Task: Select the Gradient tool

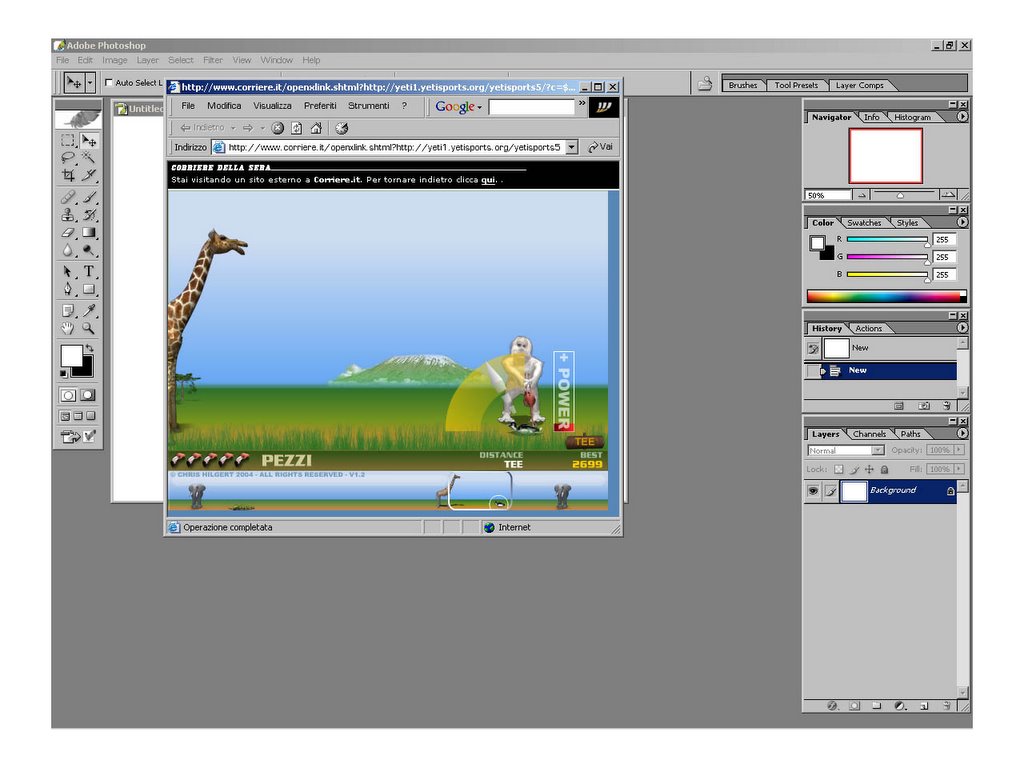Action: click(89, 232)
